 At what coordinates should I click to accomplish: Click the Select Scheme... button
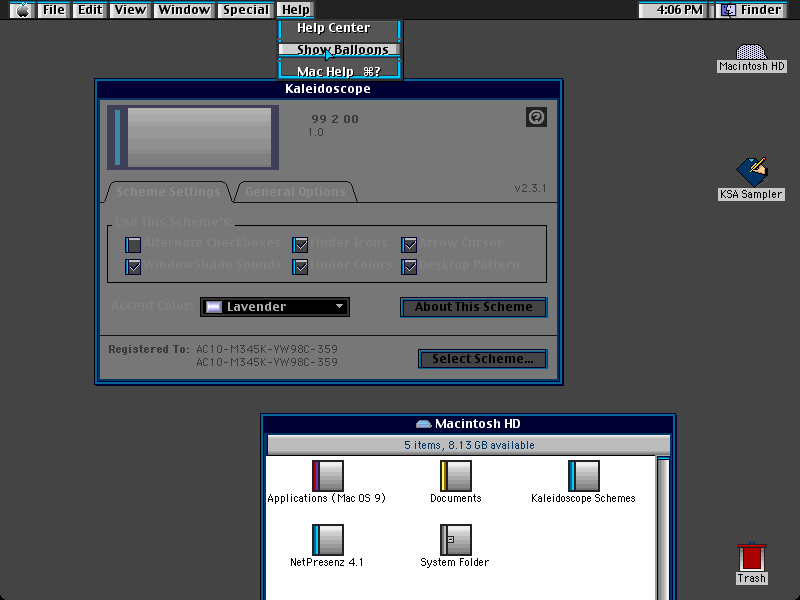click(482, 359)
